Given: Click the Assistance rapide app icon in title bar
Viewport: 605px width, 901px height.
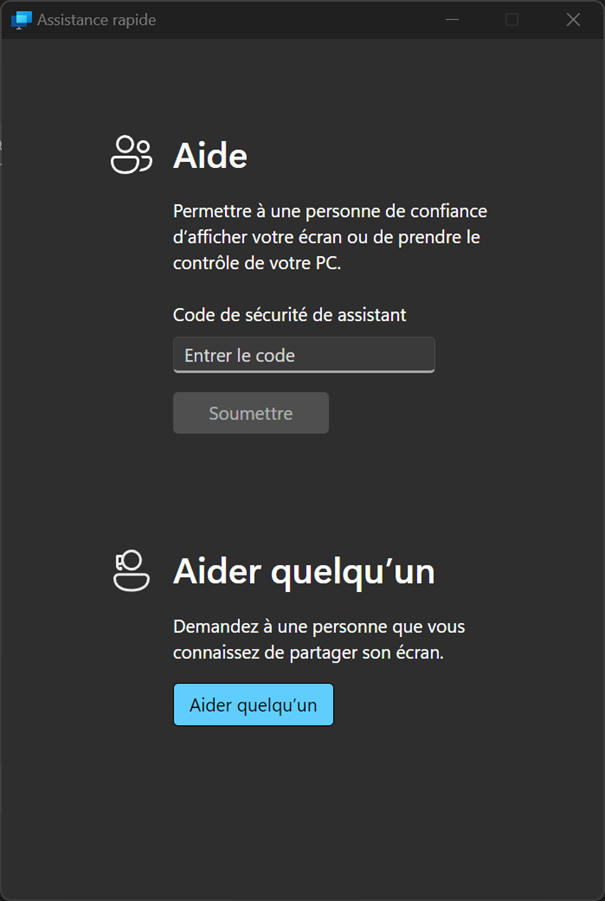Looking at the screenshot, I should point(21,20).
